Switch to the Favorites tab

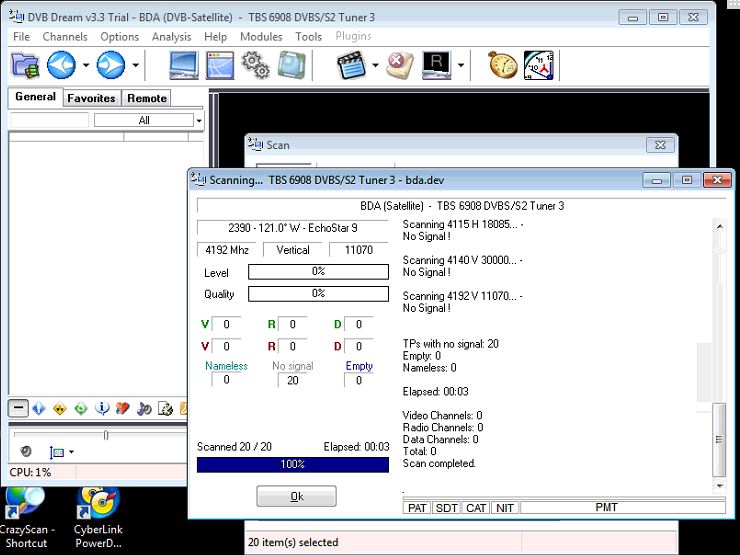point(92,98)
